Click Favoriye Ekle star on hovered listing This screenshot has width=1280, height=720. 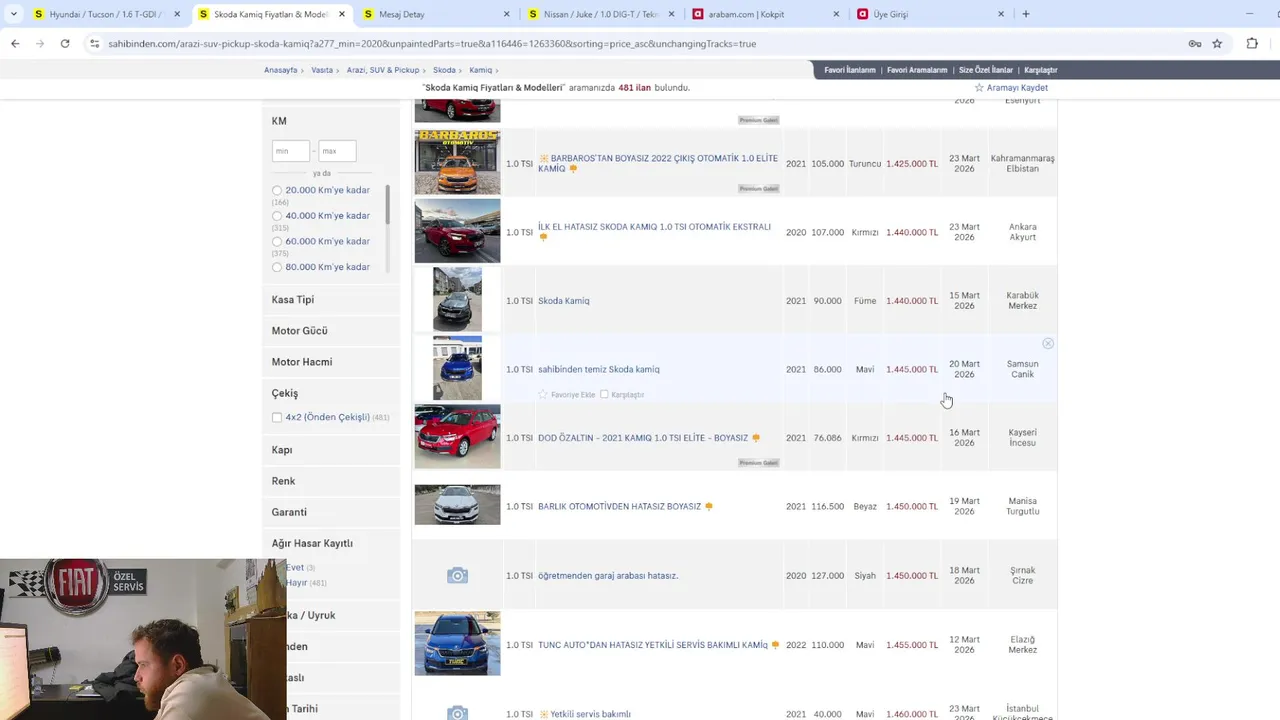point(543,395)
